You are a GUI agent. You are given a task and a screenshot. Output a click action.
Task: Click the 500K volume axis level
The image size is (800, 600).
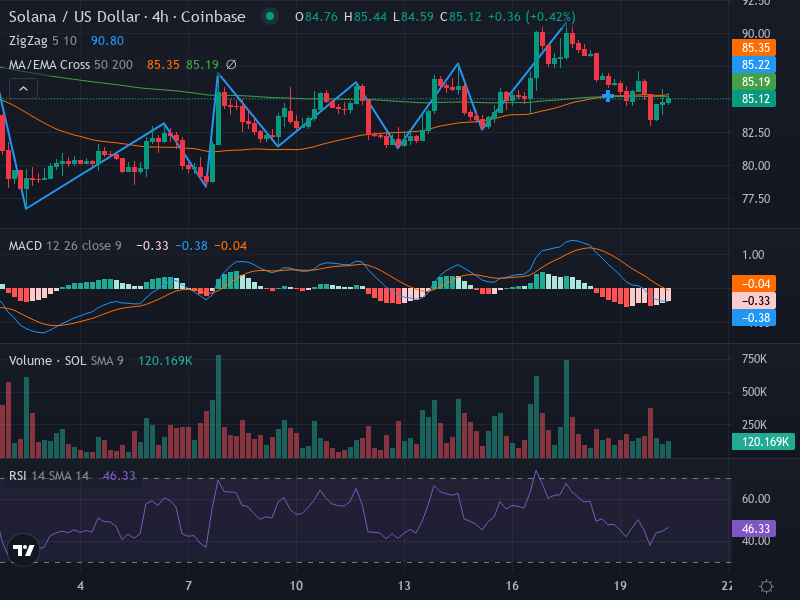tap(754, 392)
